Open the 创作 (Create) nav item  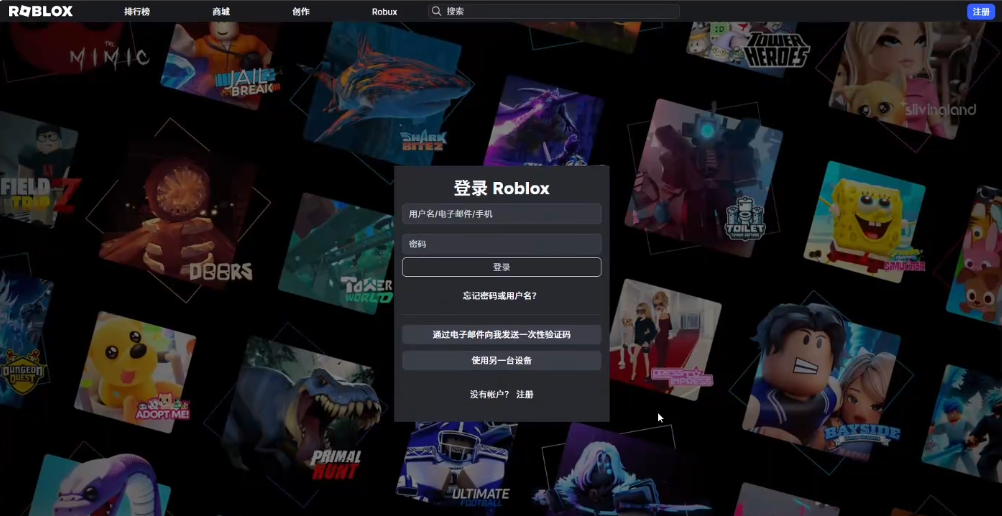[x=301, y=12]
